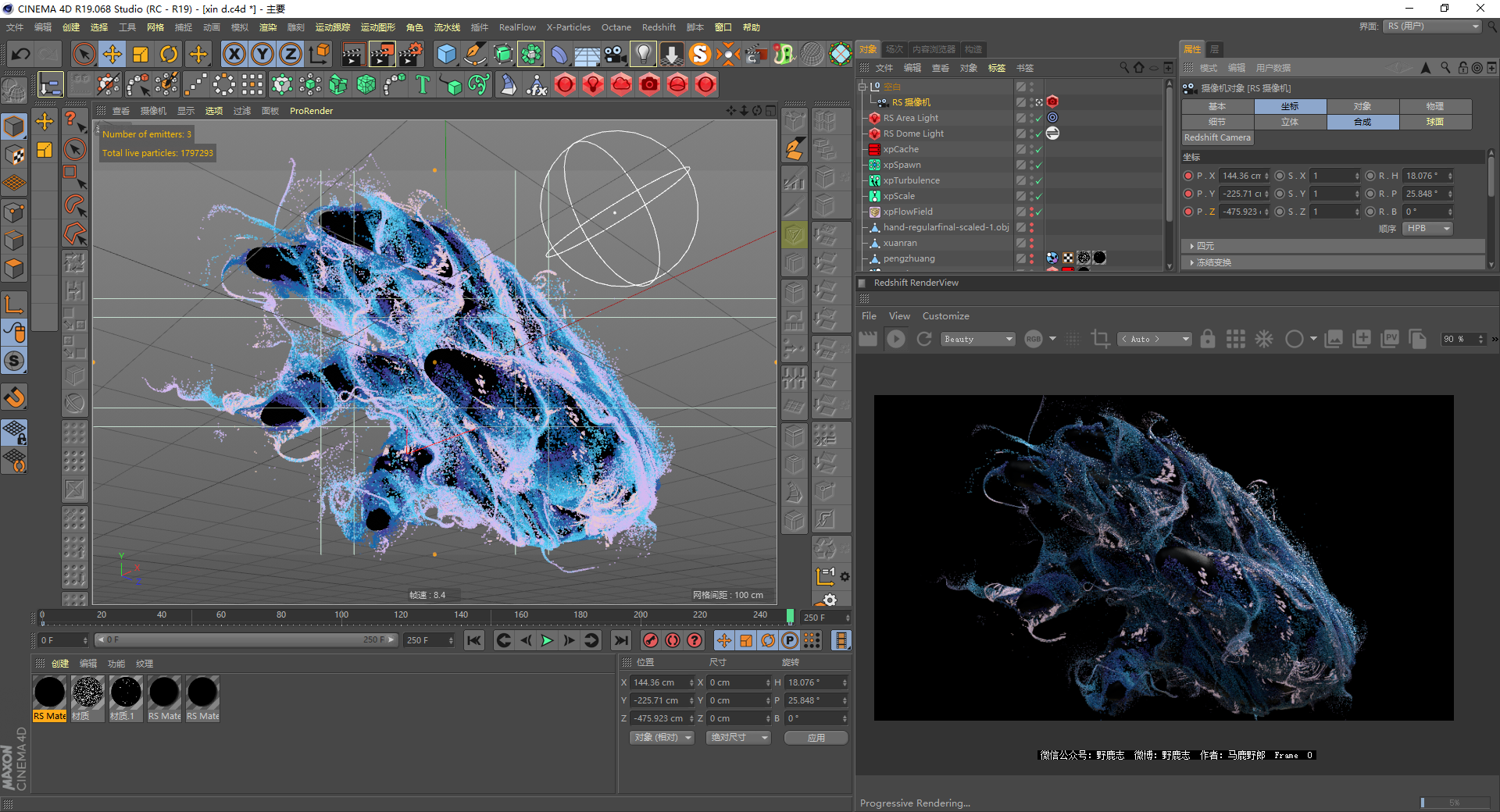1500x812 pixels.
Task: Activate the Scale tool in the top toolbar
Action: click(141, 54)
